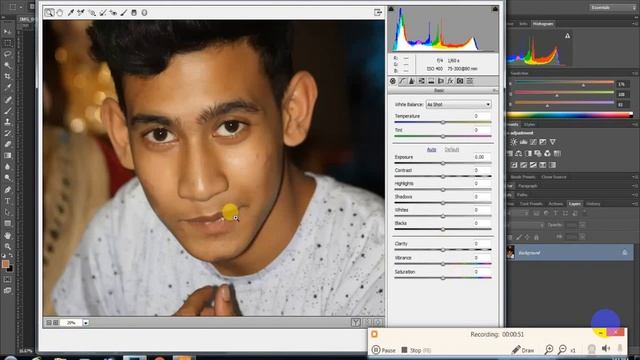Click the Exposure value field

[481, 157]
